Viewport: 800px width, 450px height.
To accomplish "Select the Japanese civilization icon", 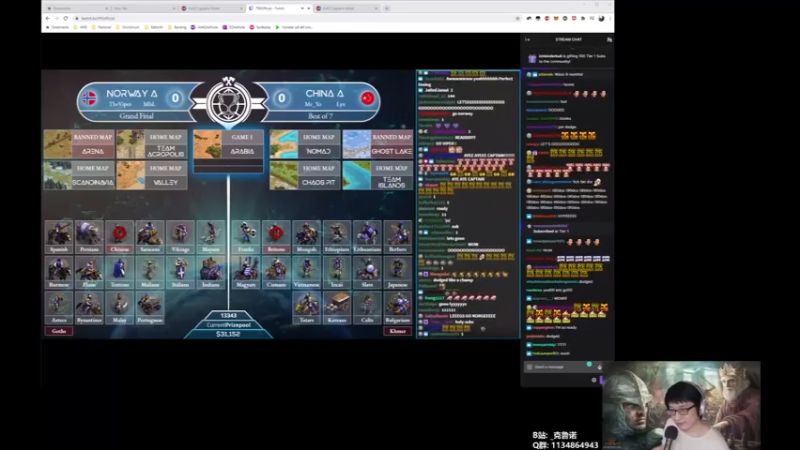I will pyautogui.click(x=397, y=272).
